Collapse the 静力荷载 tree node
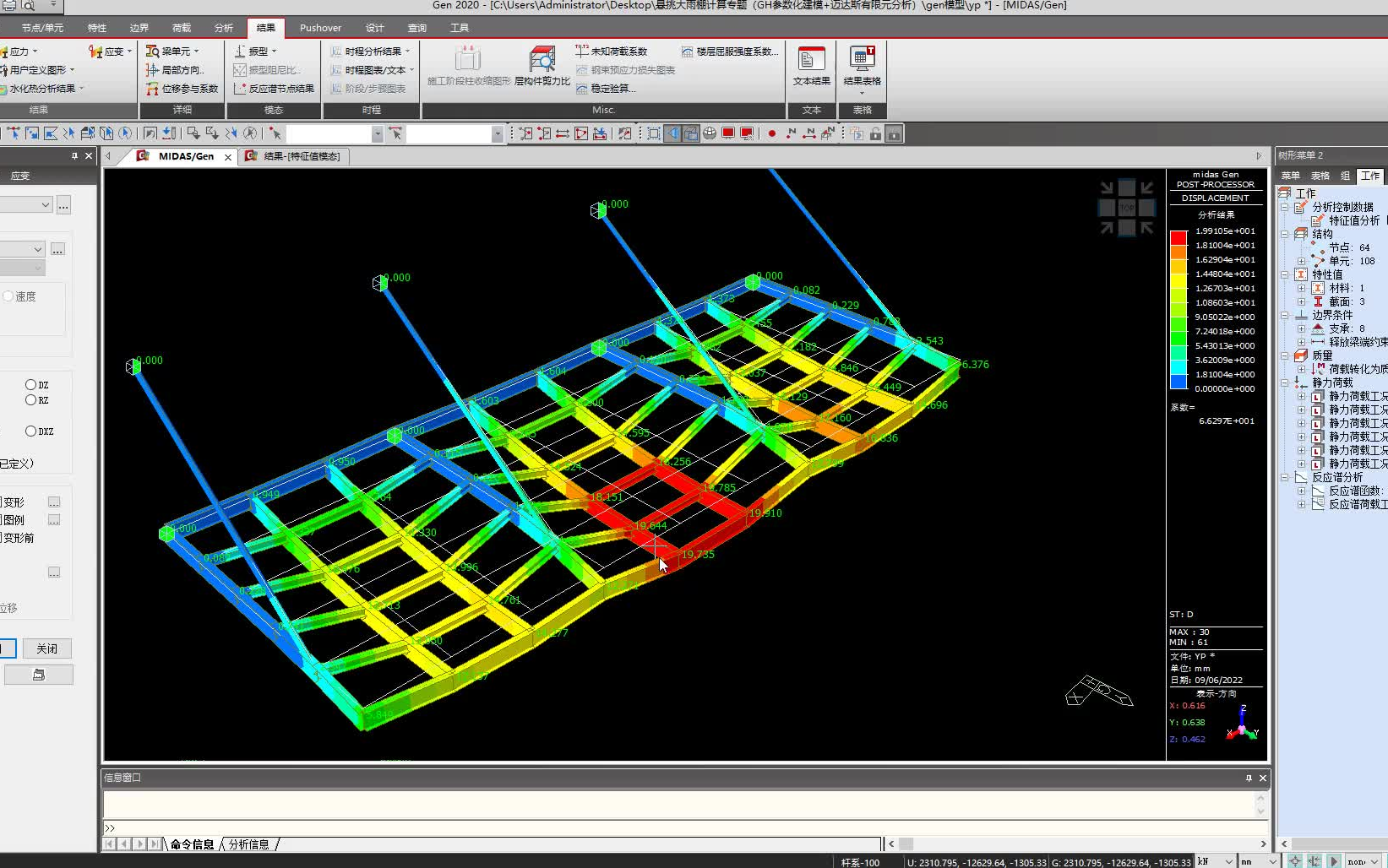Screen dimensions: 1388x868 point(1285,382)
